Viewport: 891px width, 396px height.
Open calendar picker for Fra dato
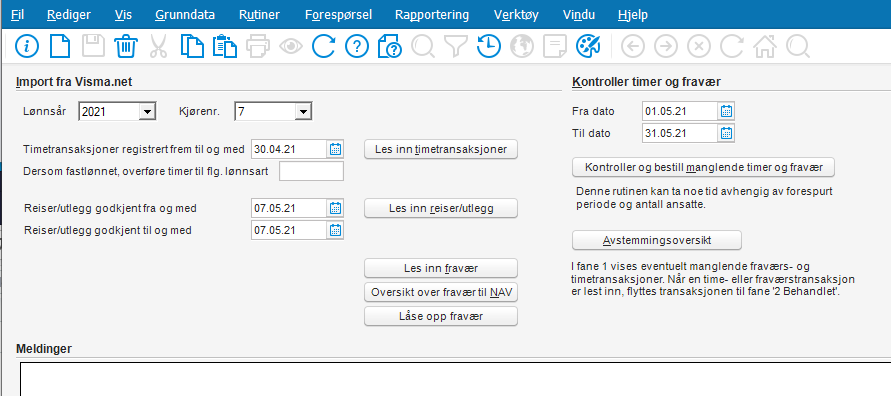726,111
